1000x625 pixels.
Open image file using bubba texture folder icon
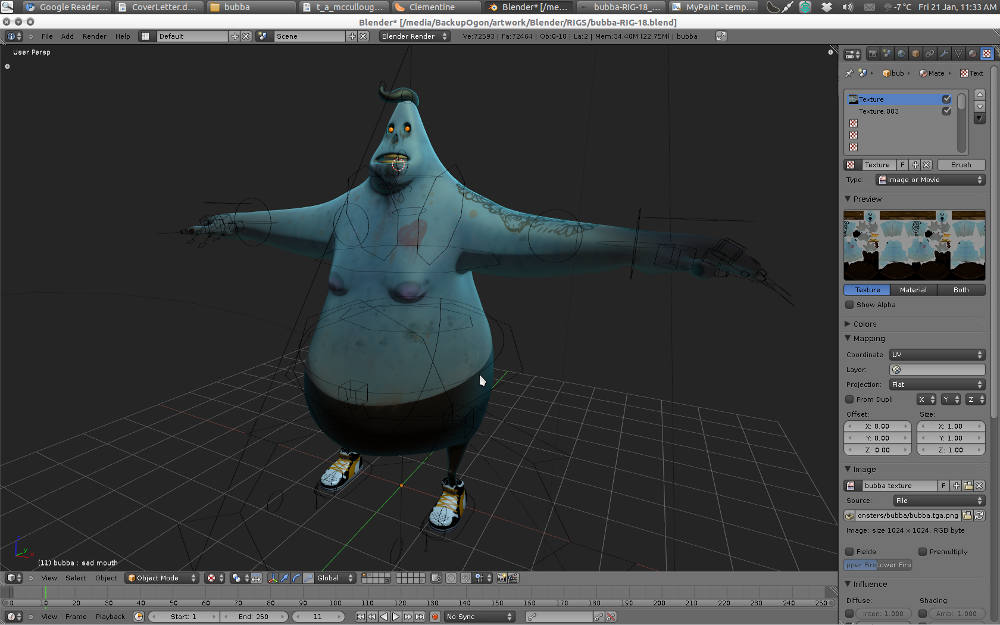pyautogui.click(x=968, y=485)
